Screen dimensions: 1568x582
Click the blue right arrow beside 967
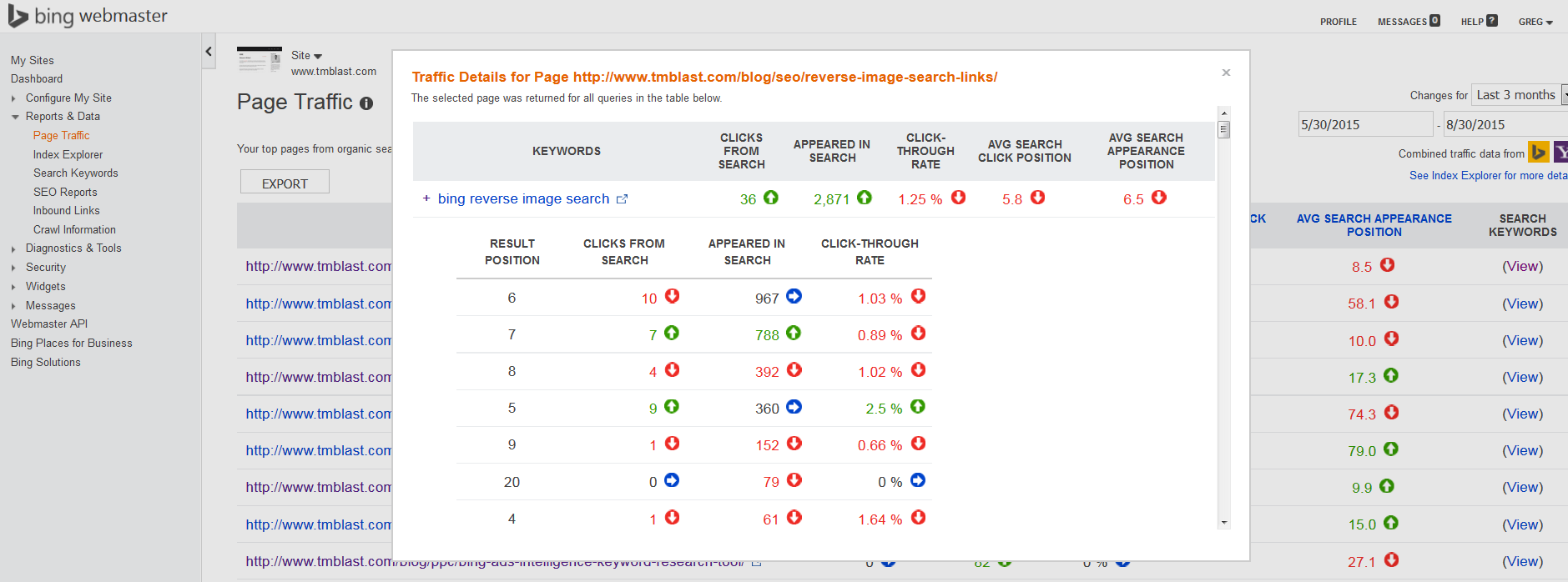pos(794,296)
